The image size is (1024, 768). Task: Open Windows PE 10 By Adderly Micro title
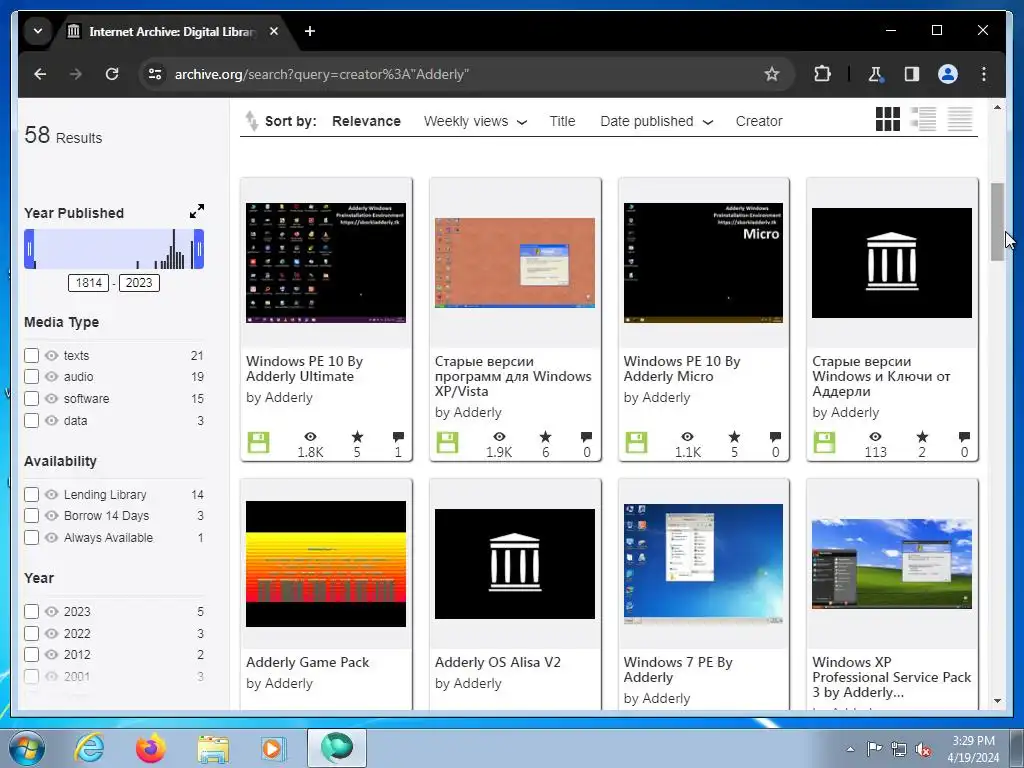click(x=682, y=369)
